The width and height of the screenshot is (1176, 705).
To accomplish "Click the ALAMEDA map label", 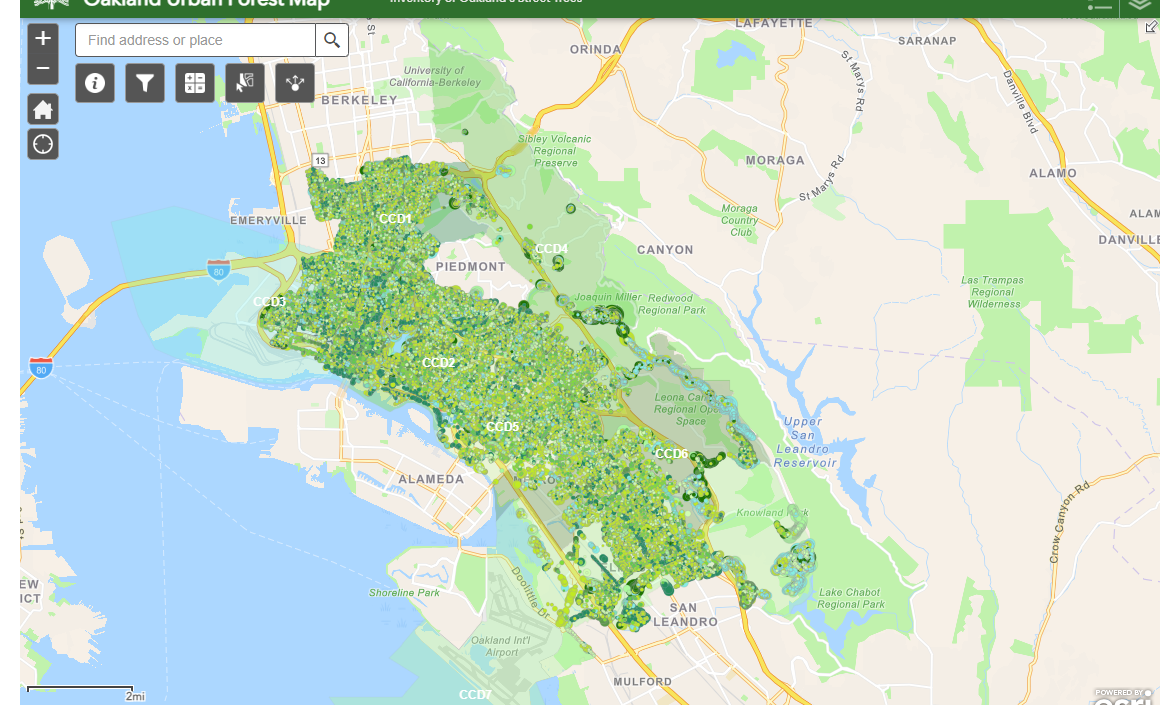I will click(x=431, y=478).
